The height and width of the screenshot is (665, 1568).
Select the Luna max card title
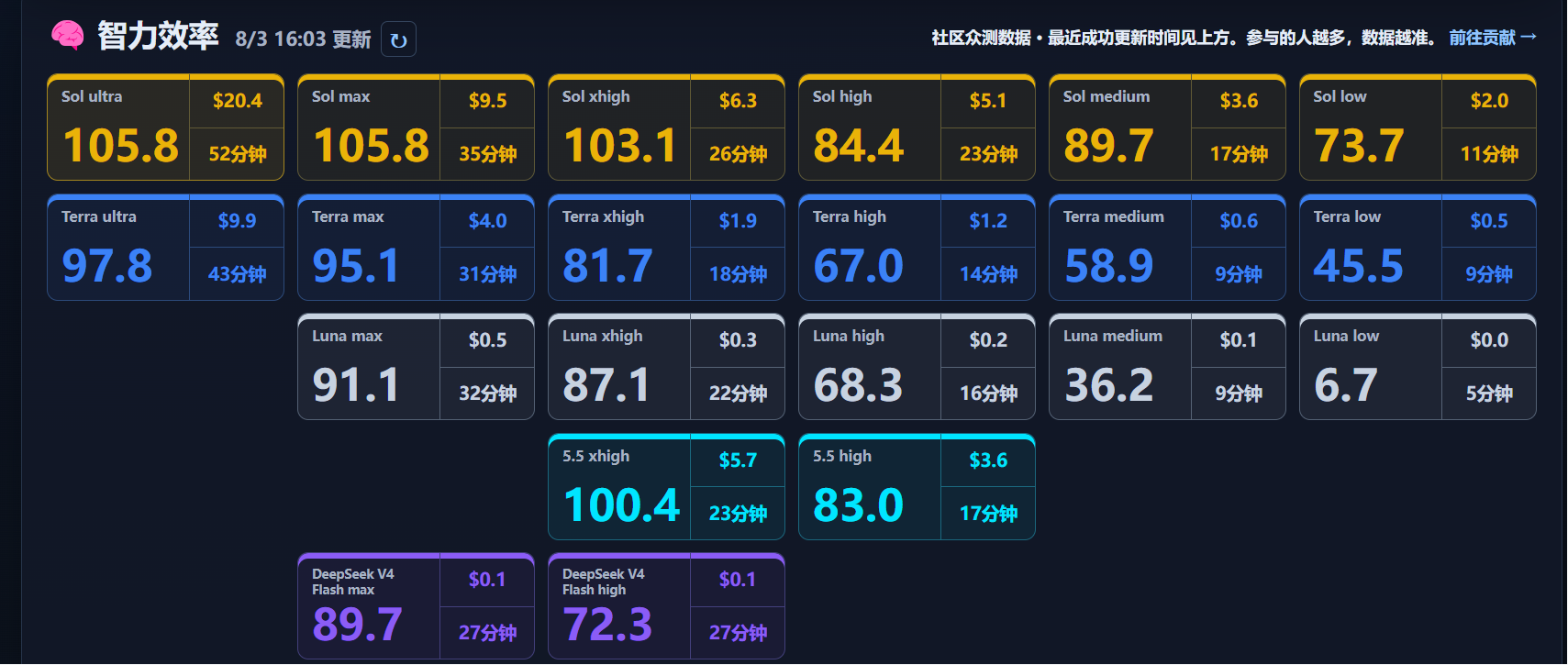[x=348, y=336]
